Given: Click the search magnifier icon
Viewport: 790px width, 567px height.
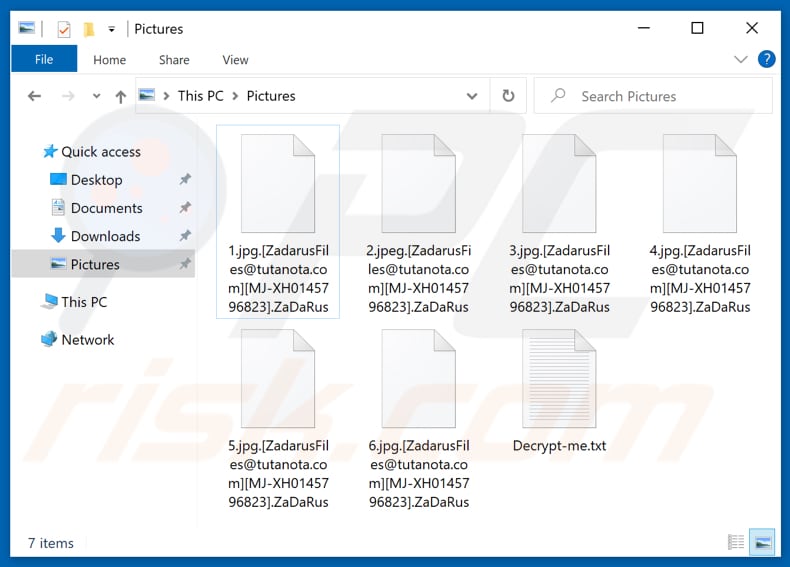Looking at the screenshot, I should (x=558, y=95).
